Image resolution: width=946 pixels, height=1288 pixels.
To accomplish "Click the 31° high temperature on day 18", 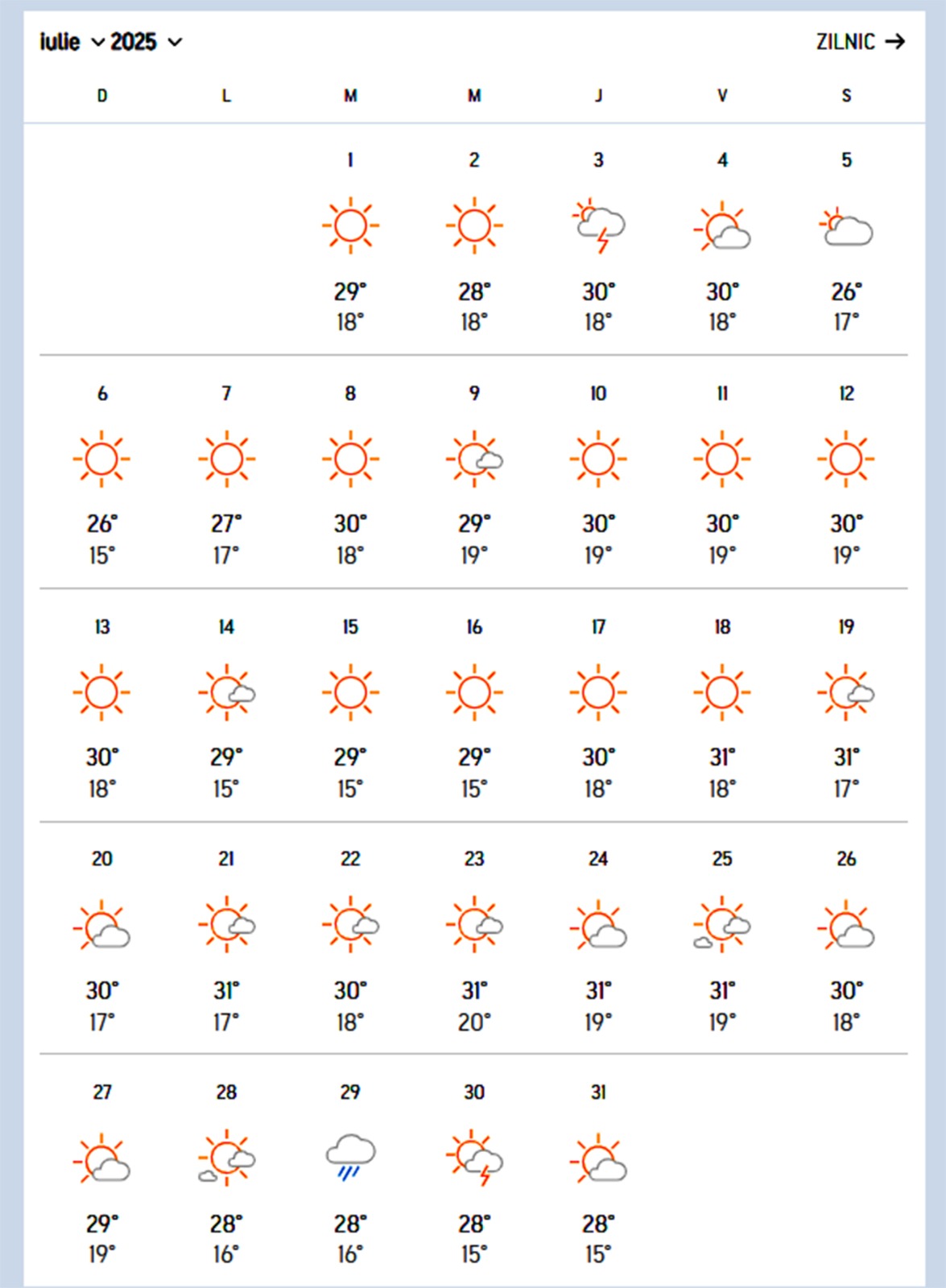I will pos(722,758).
